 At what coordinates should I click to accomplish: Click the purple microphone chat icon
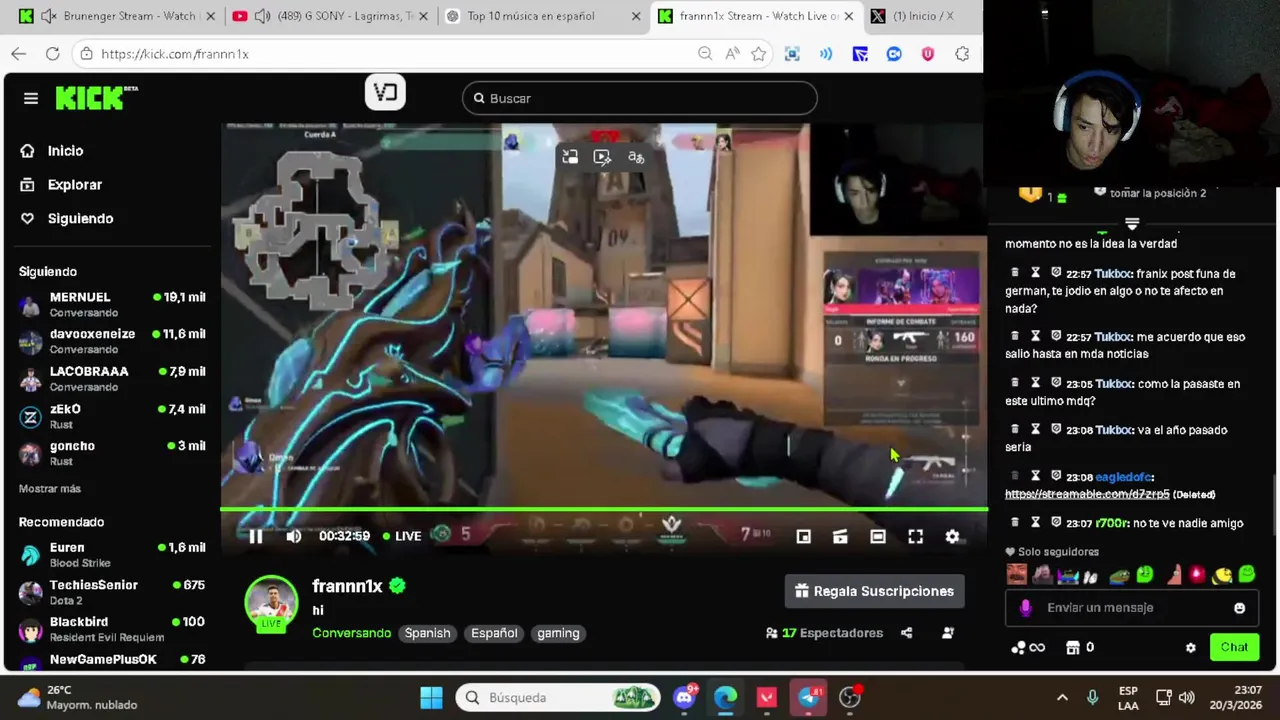coord(1025,608)
